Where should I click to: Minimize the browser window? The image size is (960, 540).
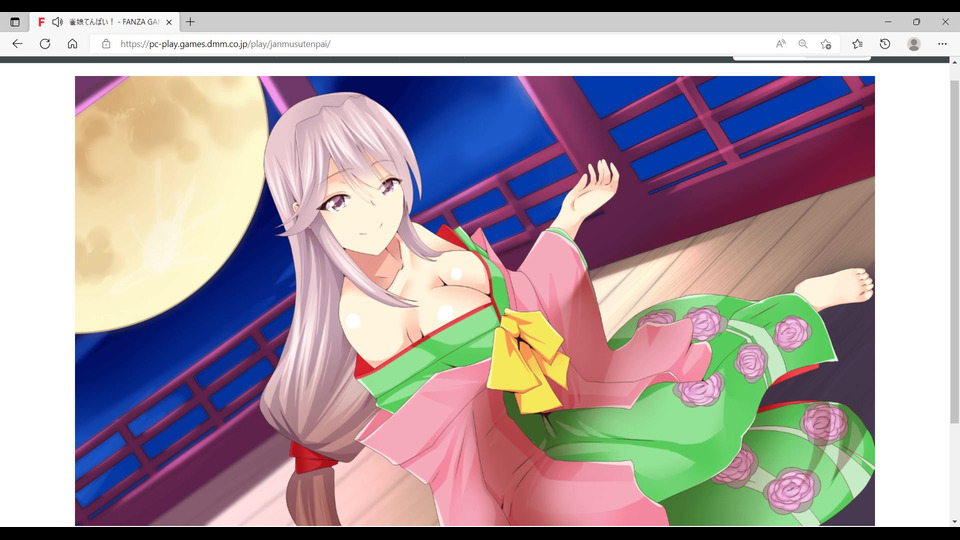click(888, 22)
